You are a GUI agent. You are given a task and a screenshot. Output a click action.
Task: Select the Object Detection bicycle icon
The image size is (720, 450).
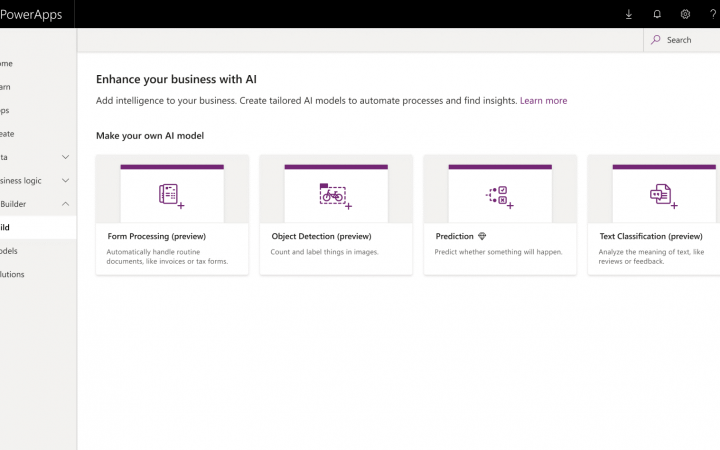click(336, 196)
